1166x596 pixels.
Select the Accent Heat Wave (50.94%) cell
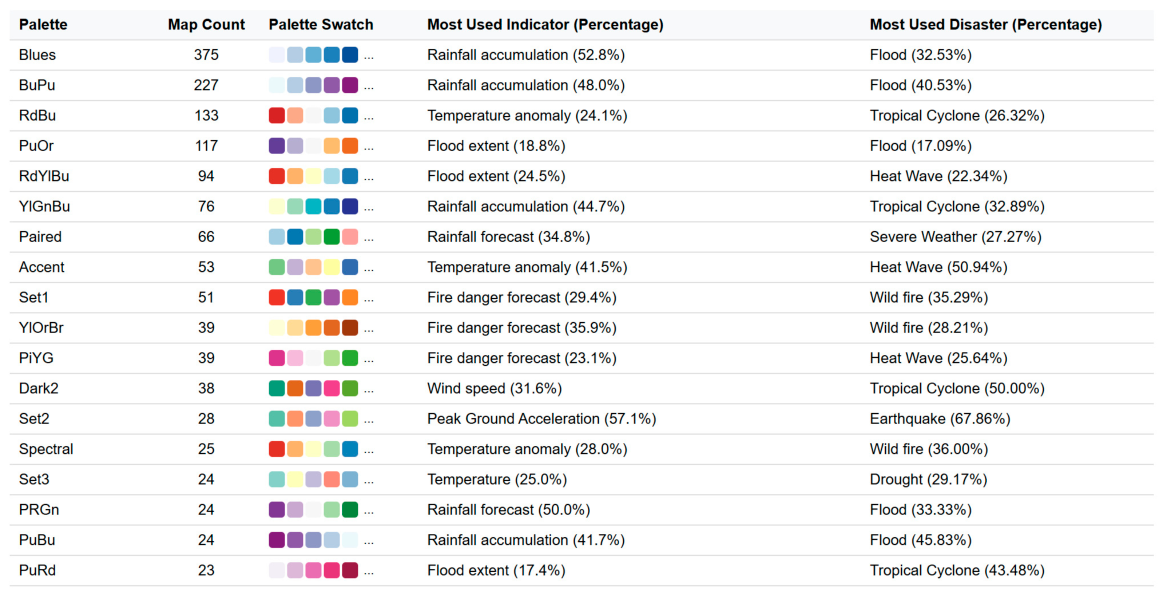938,267
